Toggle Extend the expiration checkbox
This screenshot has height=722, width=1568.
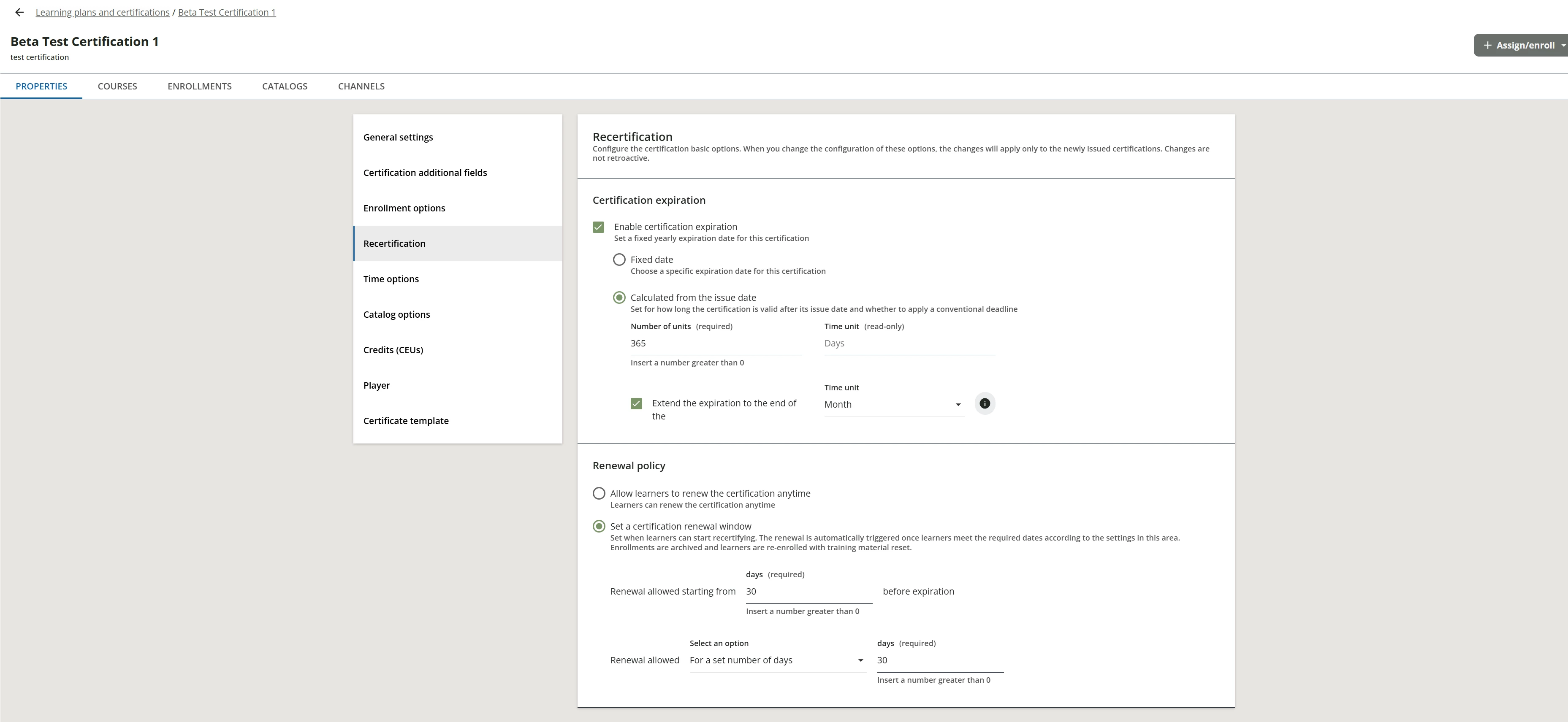coord(636,403)
